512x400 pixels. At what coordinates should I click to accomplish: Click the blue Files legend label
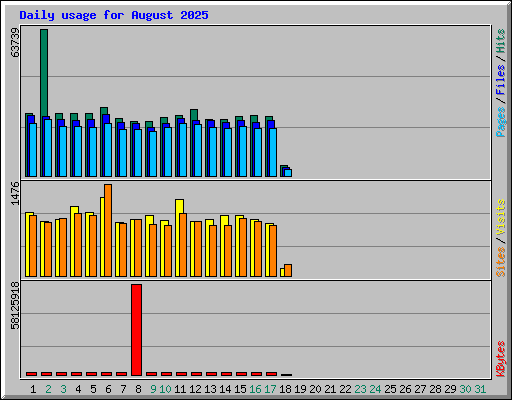point(500,79)
